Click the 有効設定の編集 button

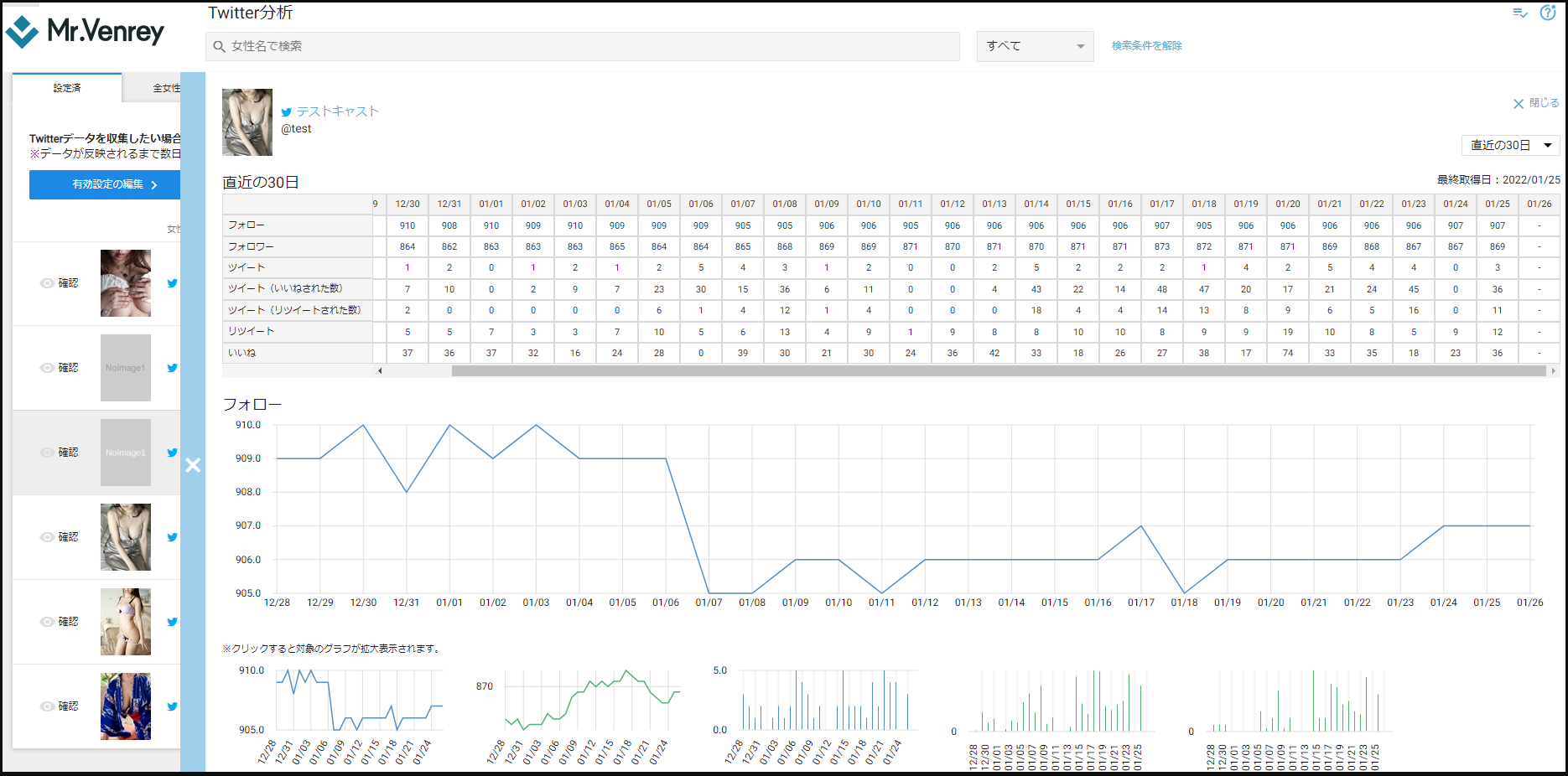(x=105, y=184)
